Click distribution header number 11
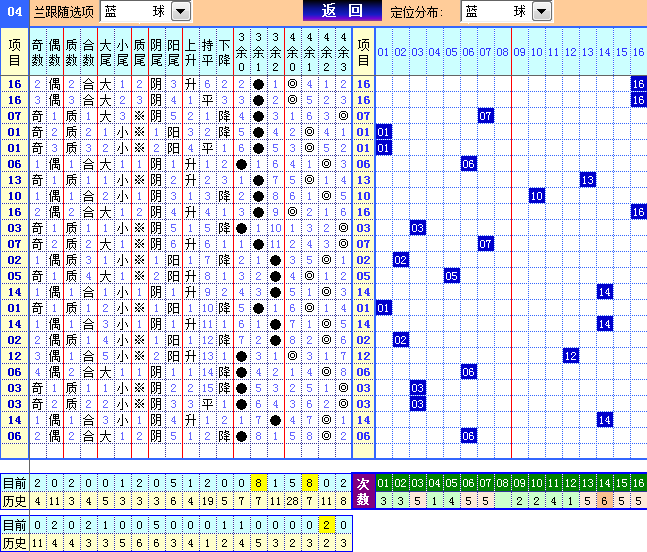647x552 pixels. click(553, 52)
